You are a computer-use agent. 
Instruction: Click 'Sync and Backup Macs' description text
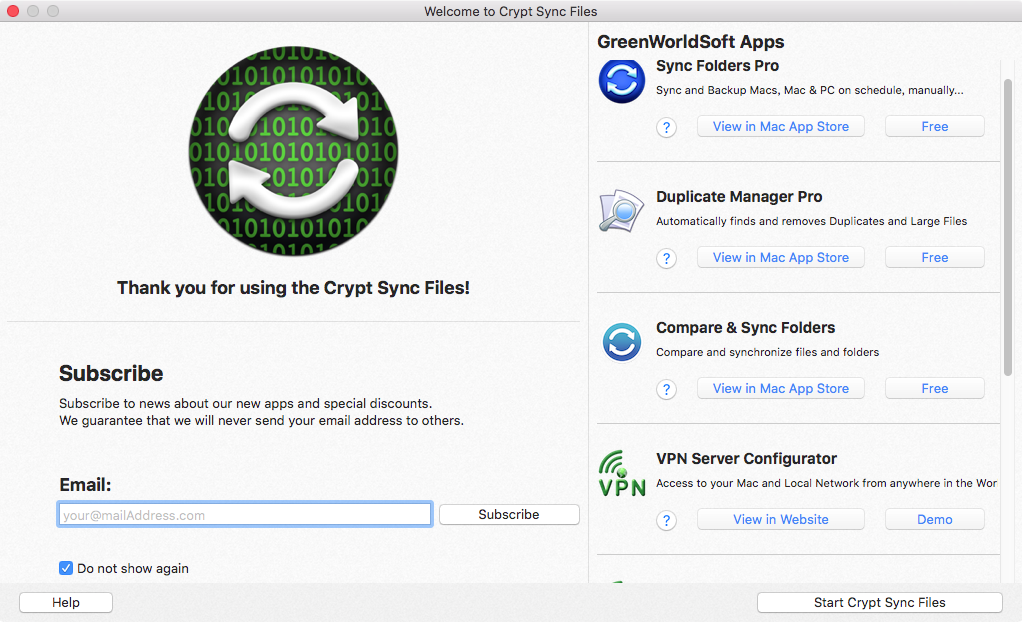tap(810, 90)
